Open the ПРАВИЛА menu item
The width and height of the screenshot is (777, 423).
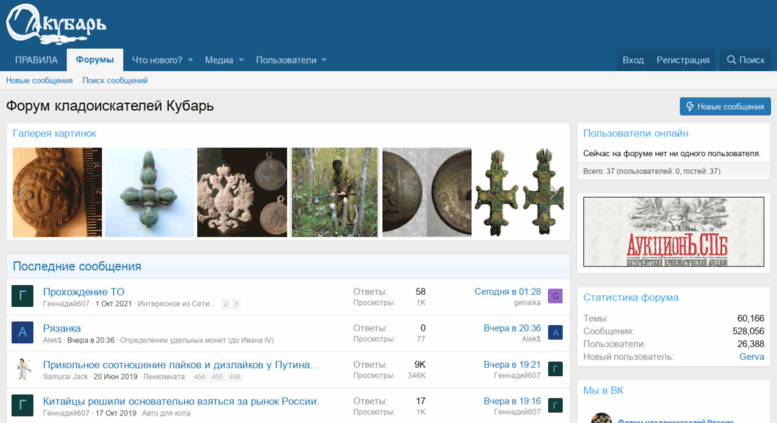tap(36, 60)
